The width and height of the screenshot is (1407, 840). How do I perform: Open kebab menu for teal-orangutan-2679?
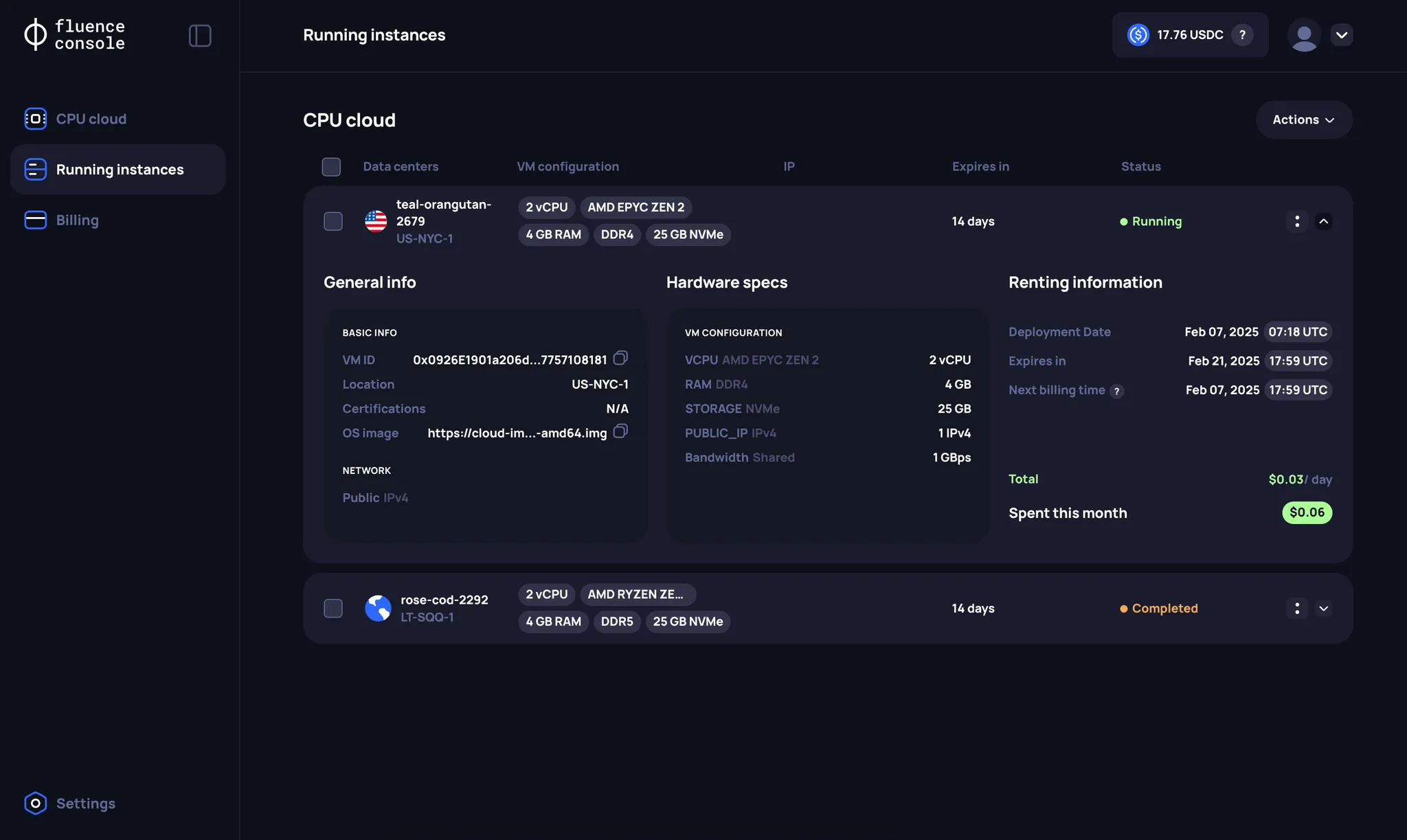pyautogui.click(x=1297, y=221)
